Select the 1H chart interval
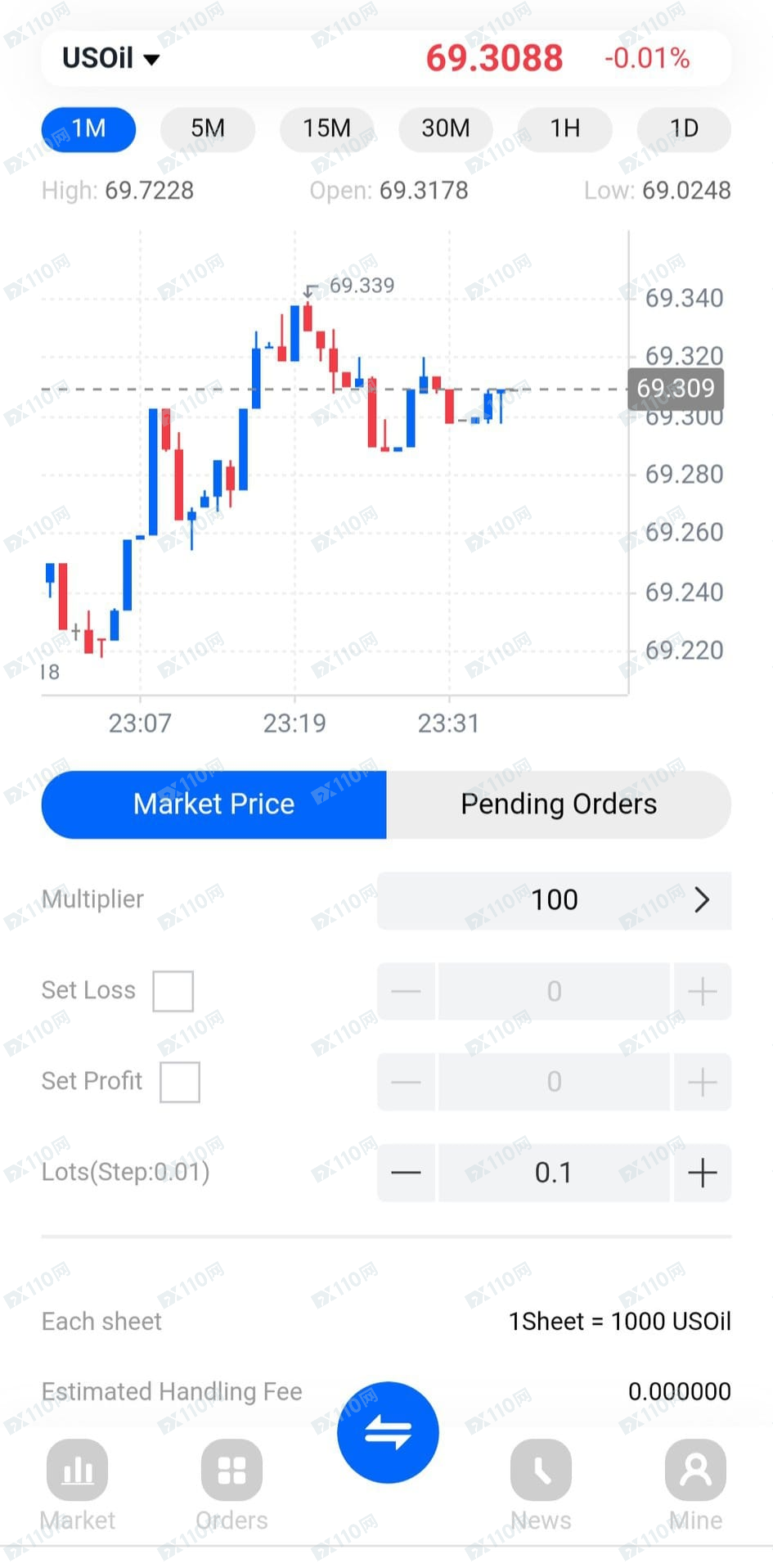The image size is (773, 1568). pyautogui.click(x=565, y=128)
